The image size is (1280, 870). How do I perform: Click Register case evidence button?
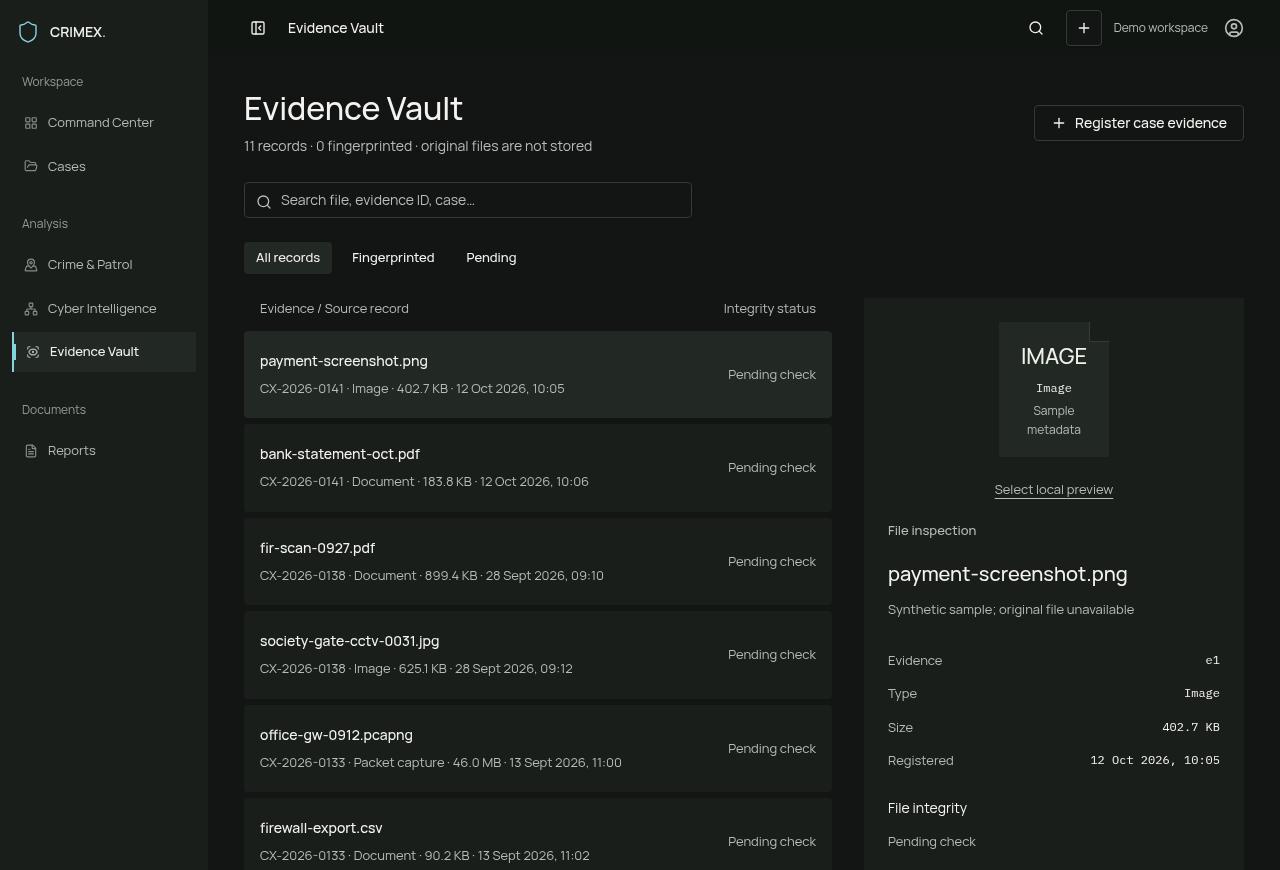tap(1139, 123)
